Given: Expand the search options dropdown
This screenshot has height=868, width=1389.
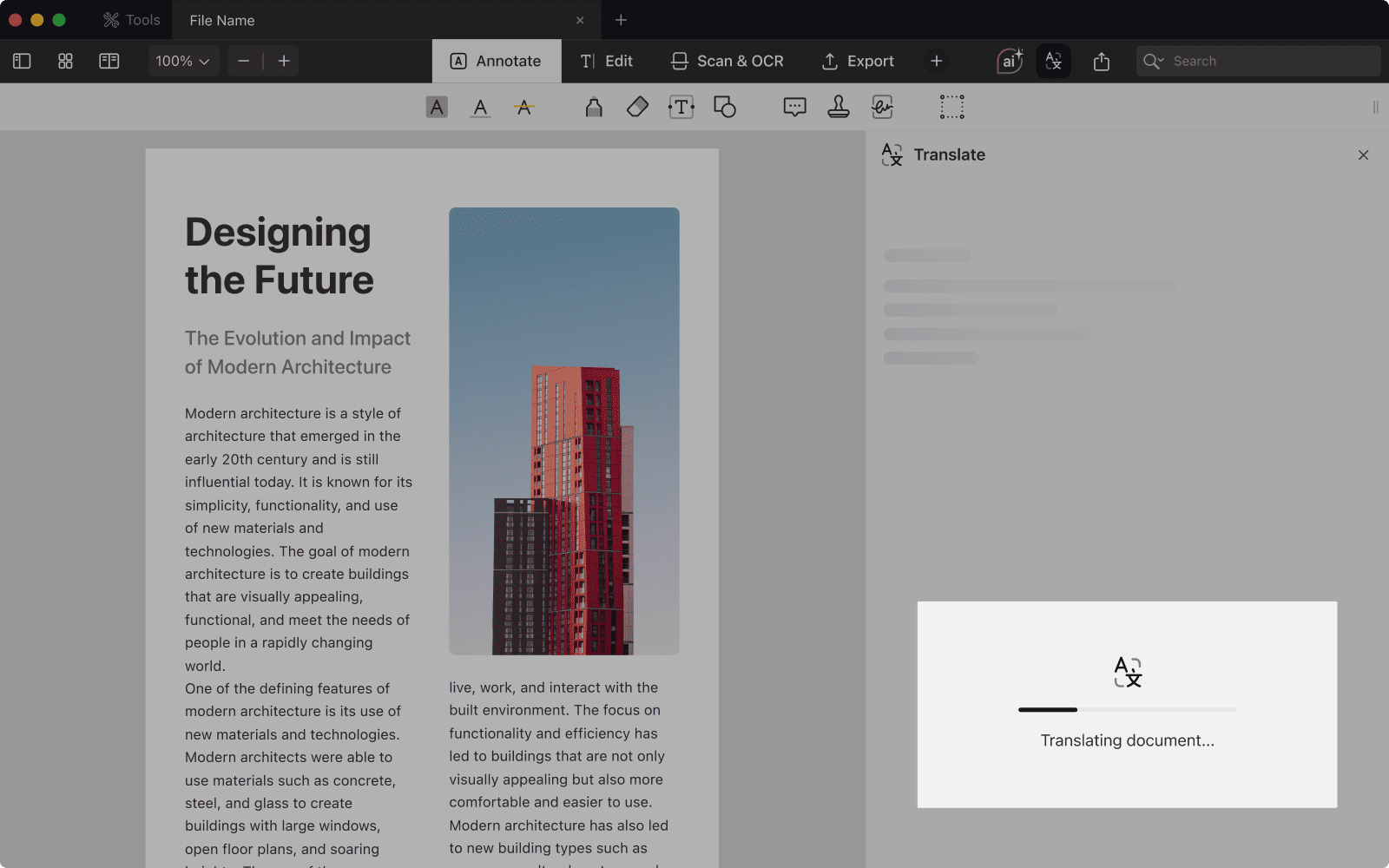Looking at the screenshot, I should (x=1154, y=61).
